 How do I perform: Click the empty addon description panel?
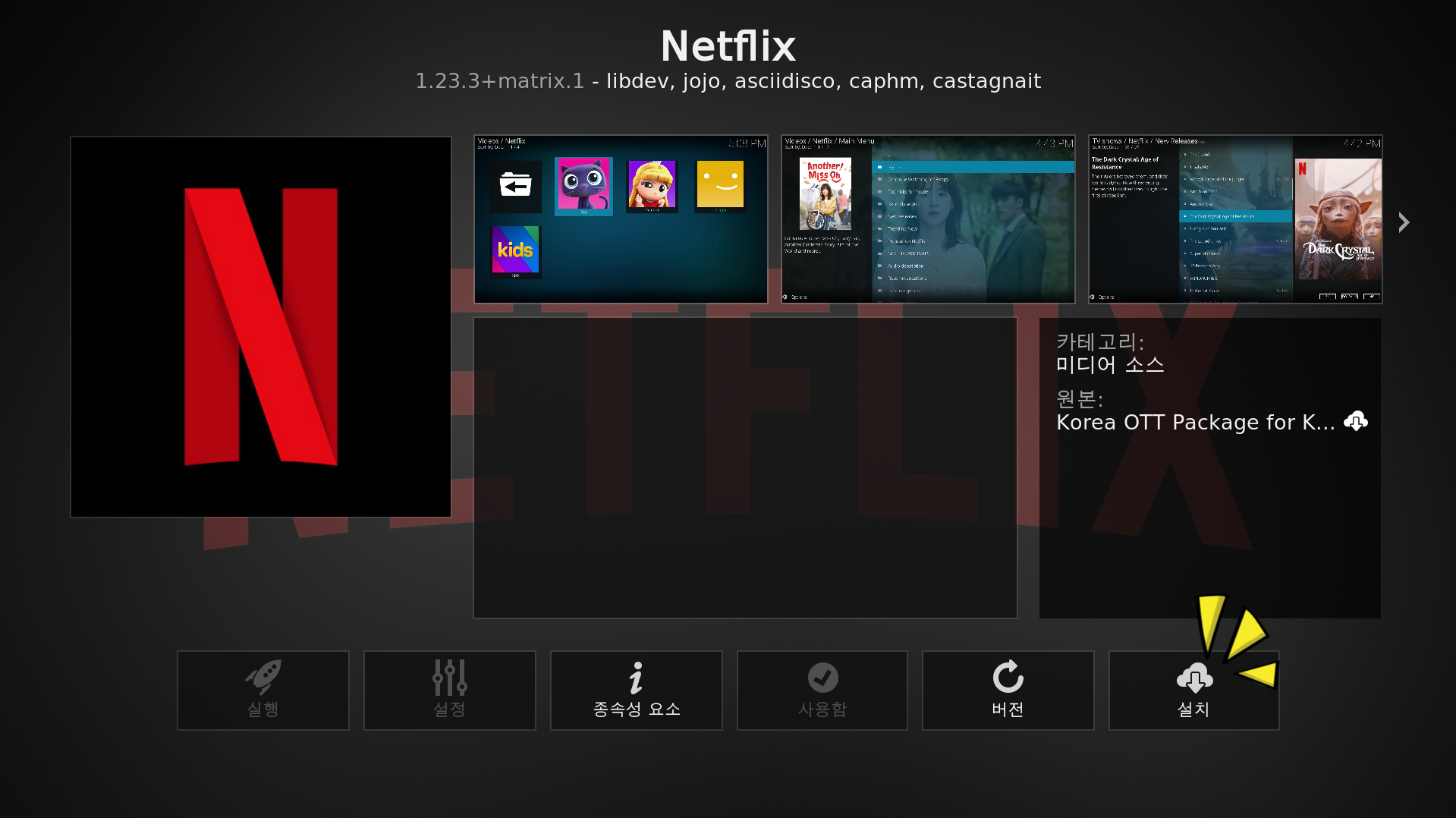point(745,467)
